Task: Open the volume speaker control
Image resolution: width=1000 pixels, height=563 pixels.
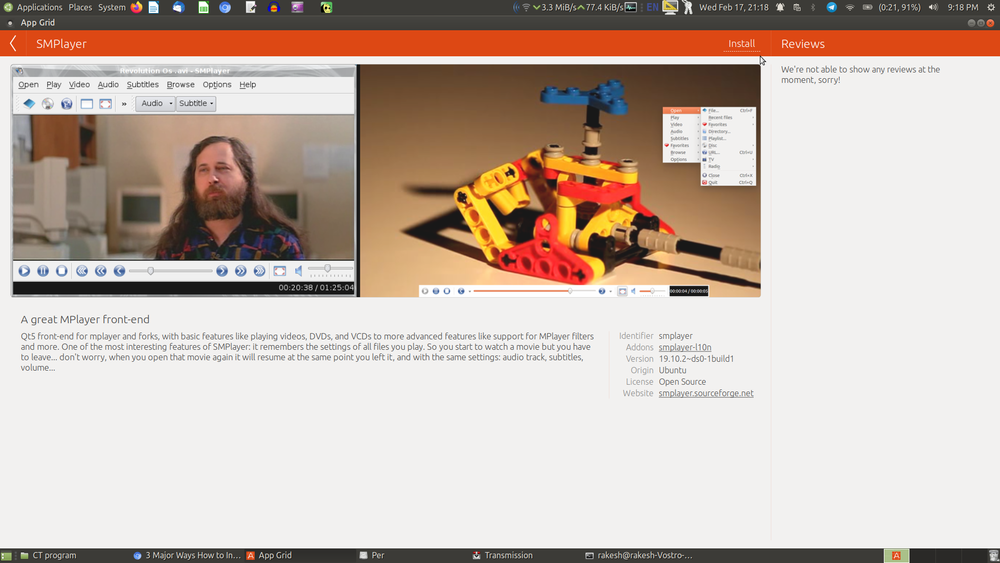Action: (933, 7)
